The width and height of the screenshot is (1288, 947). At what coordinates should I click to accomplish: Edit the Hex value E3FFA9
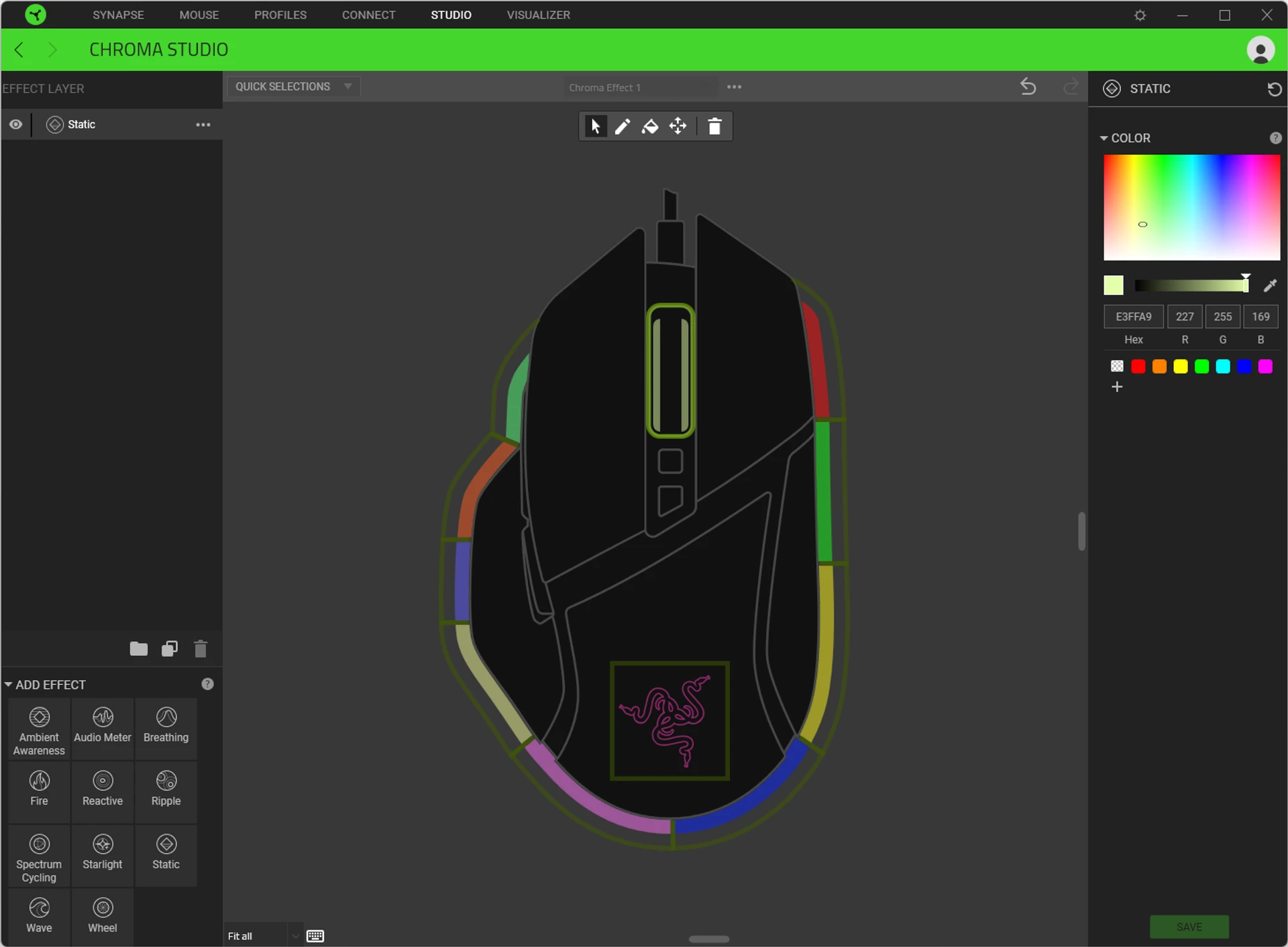pos(1133,317)
